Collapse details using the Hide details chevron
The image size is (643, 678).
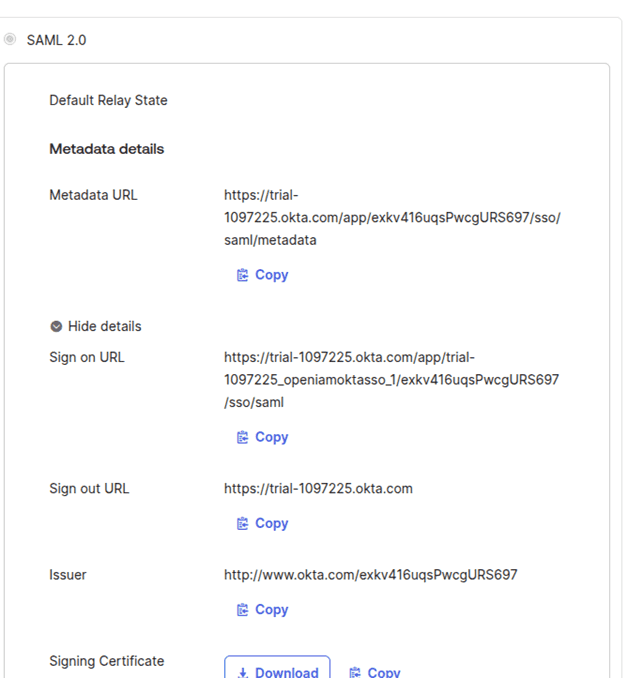pyautogui.click(x=56, y=326)
